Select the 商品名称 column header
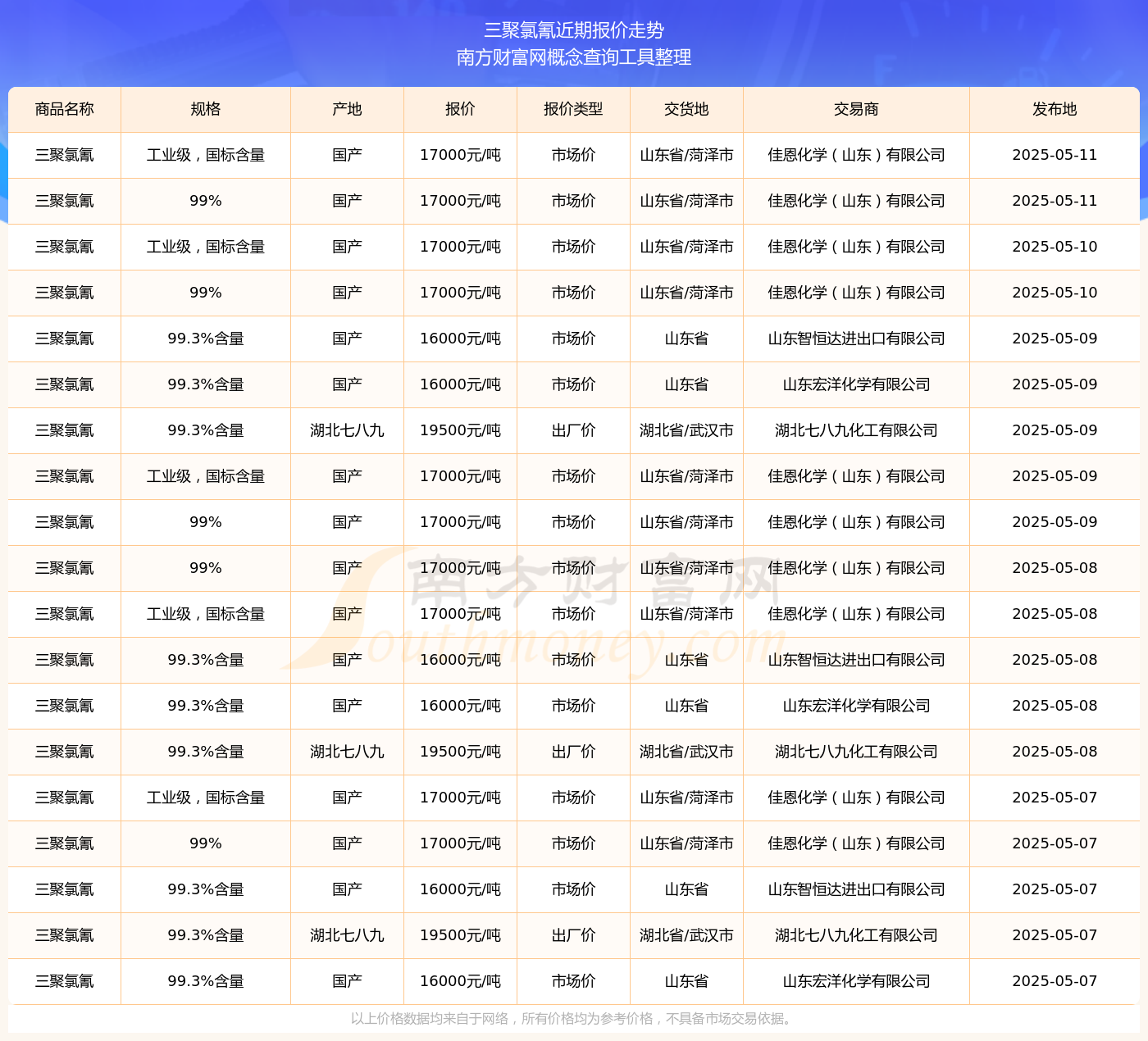 [65, 109]
